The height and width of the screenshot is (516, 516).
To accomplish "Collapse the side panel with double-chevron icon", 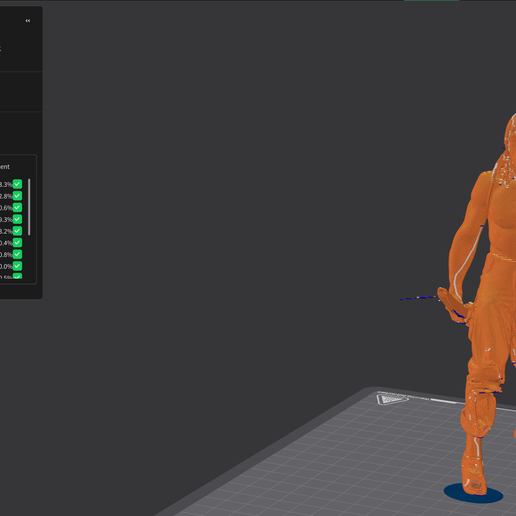I will point(28,21).
